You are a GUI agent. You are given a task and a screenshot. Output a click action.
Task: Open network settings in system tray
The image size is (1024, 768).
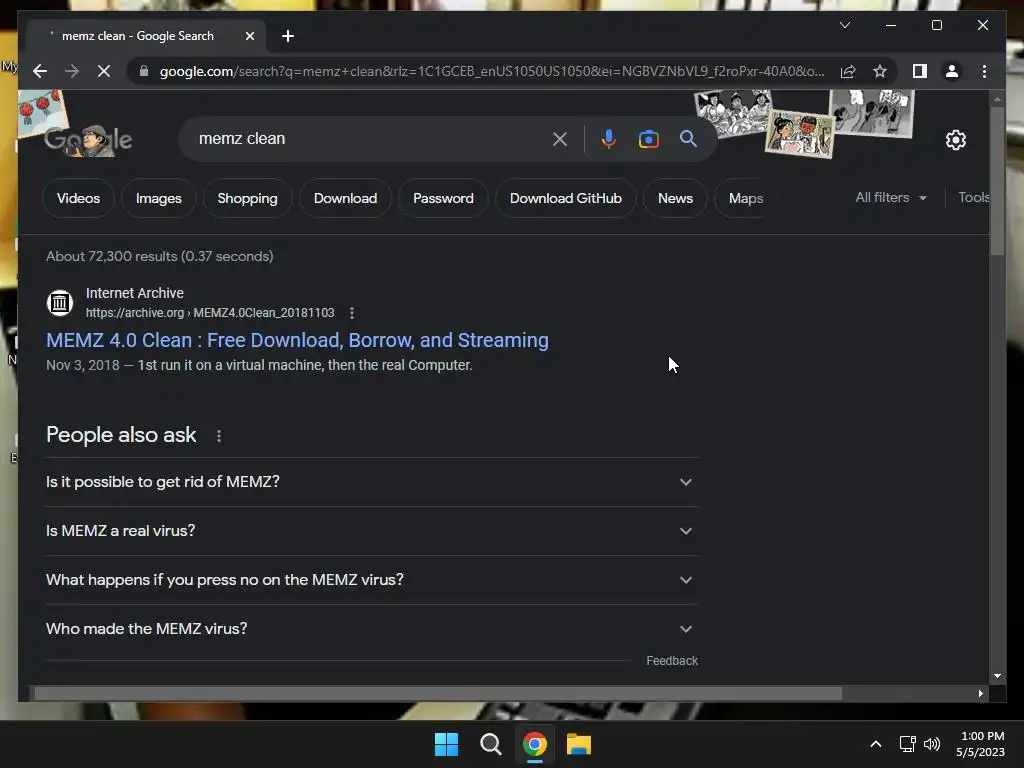[907, 744]
